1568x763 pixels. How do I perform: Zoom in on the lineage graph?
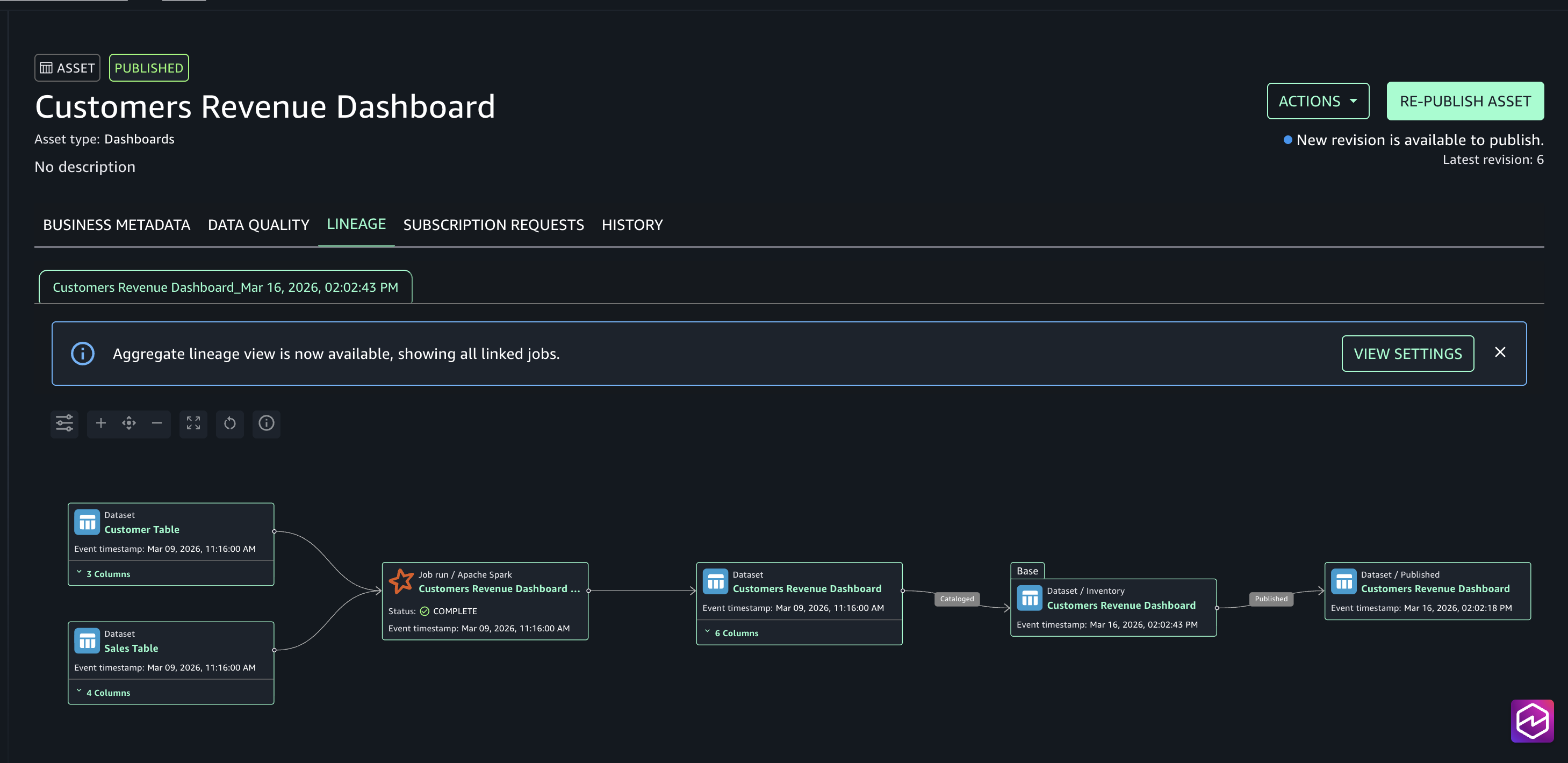point(101,423)
